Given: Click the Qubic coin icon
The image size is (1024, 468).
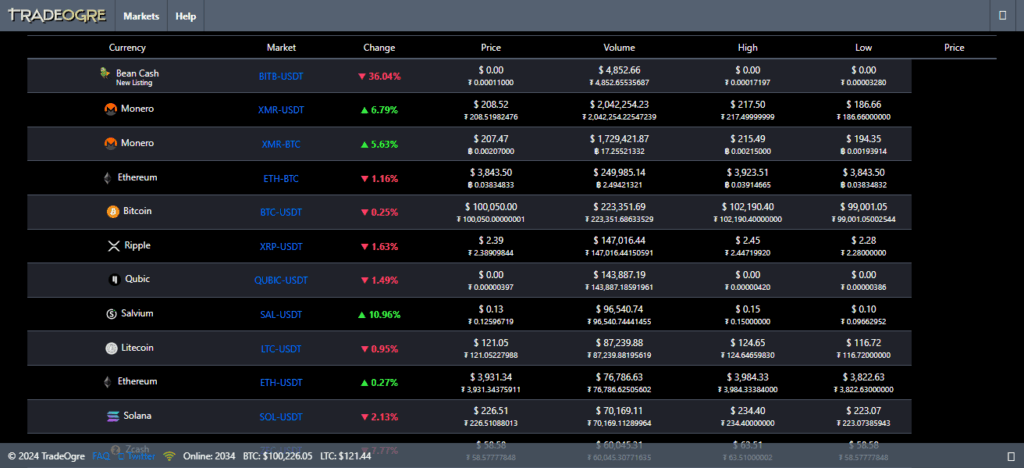Looking at the screenshot, I should (114, 279).
